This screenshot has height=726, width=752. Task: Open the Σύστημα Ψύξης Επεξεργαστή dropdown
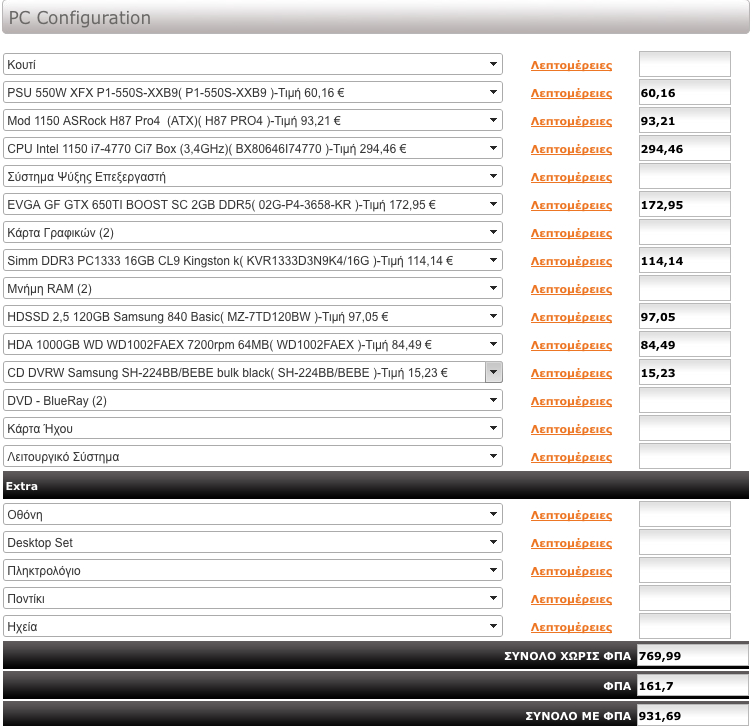(253, 176)
